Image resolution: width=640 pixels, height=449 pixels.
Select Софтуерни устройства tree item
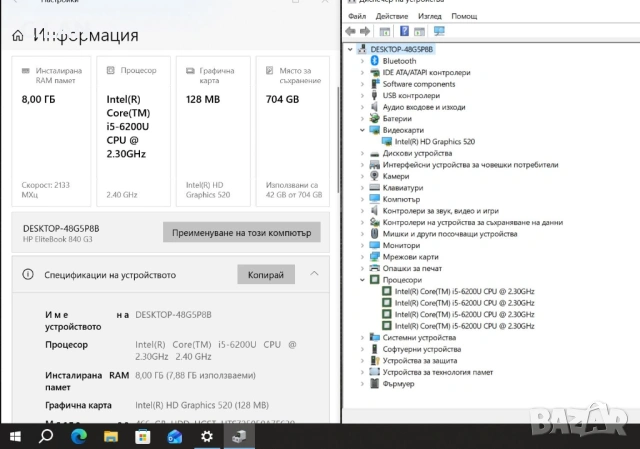(x=422, y=349)
